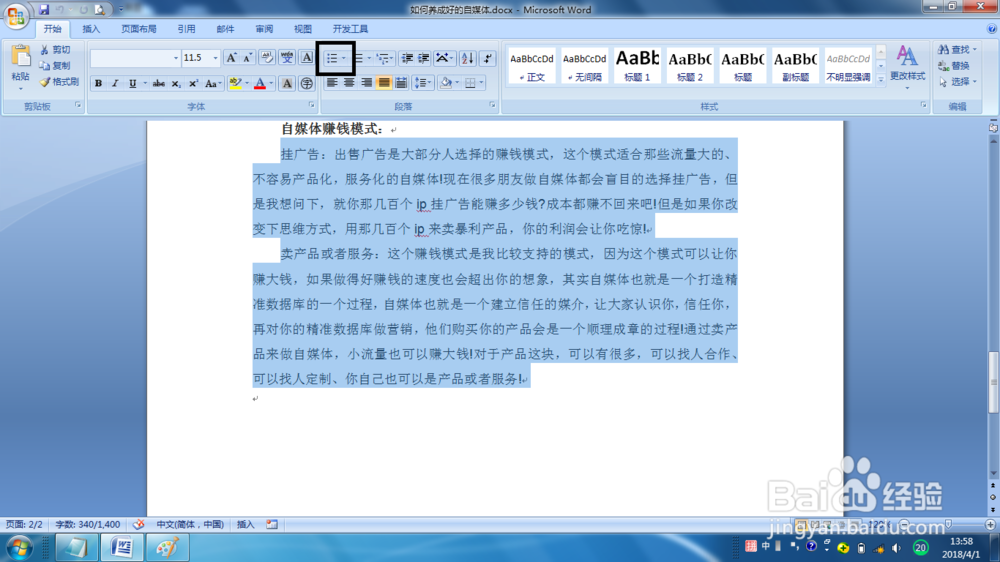Toggle underline formatting
The image size is (1000, 562).
[x=133, y=84]
